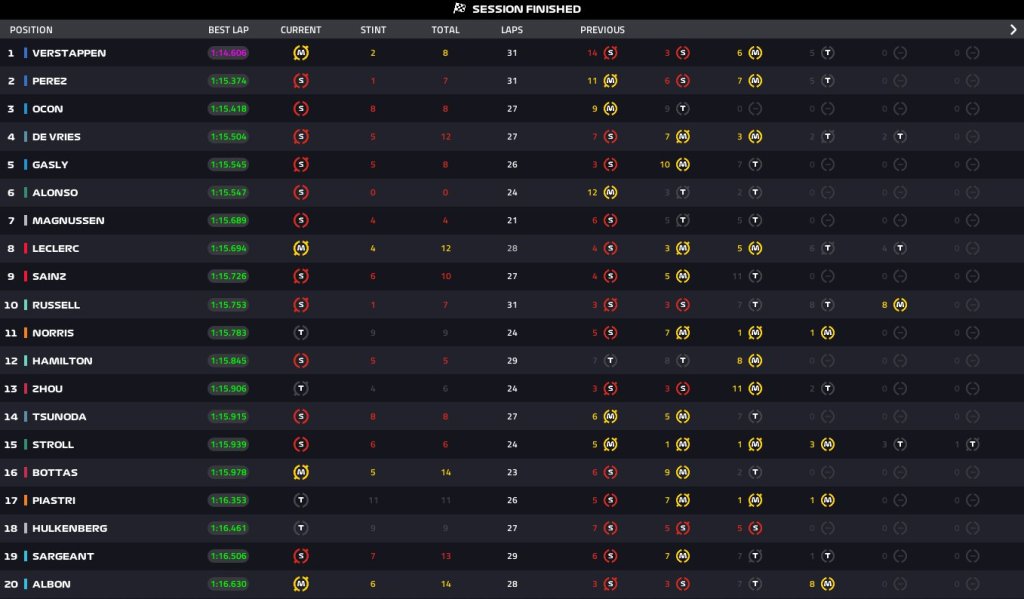Click Verstappen's current medium tyre icon
The image size is (1024, 599).
pyautogui.click(x=300, y=53)
